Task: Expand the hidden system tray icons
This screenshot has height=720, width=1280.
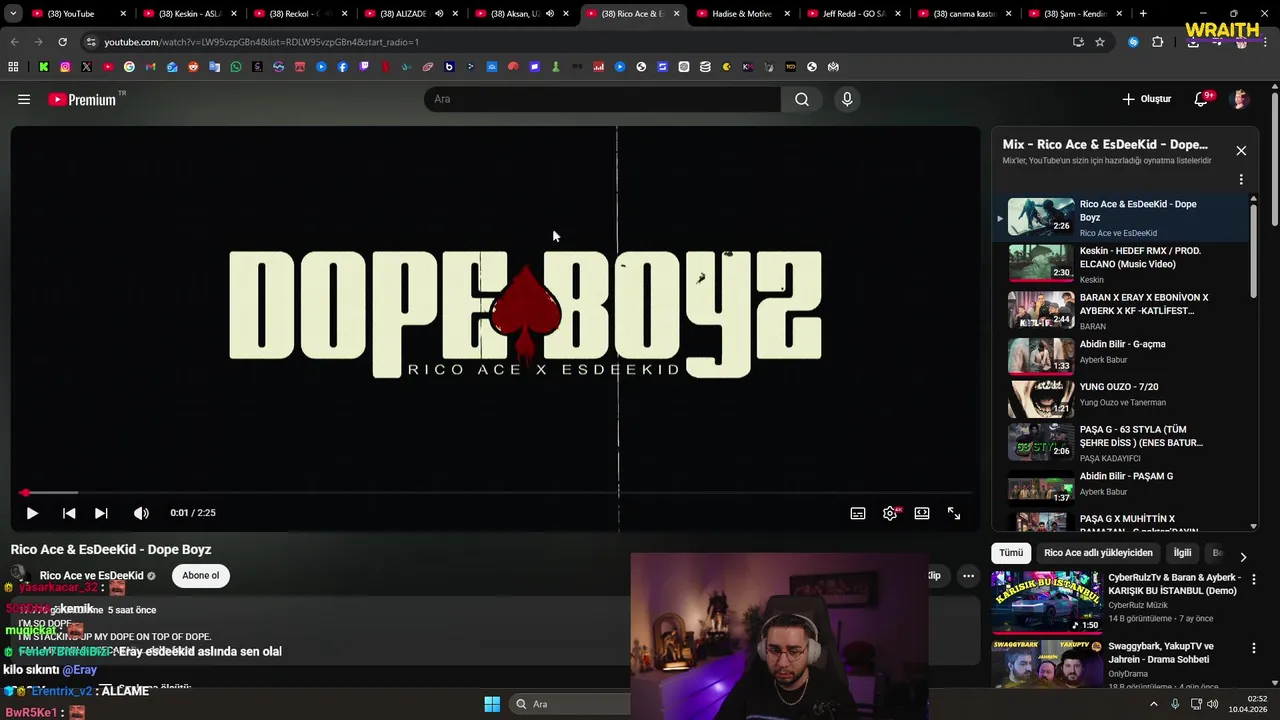Action: tap(1153, 704)
